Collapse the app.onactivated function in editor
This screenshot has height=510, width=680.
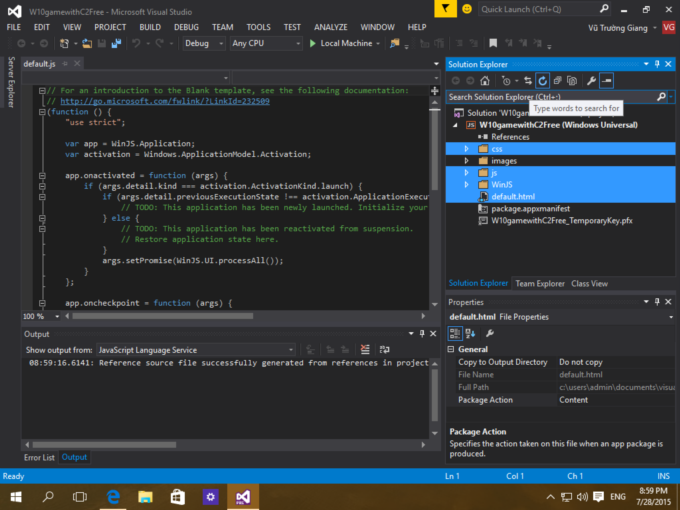tap(42, 176)
